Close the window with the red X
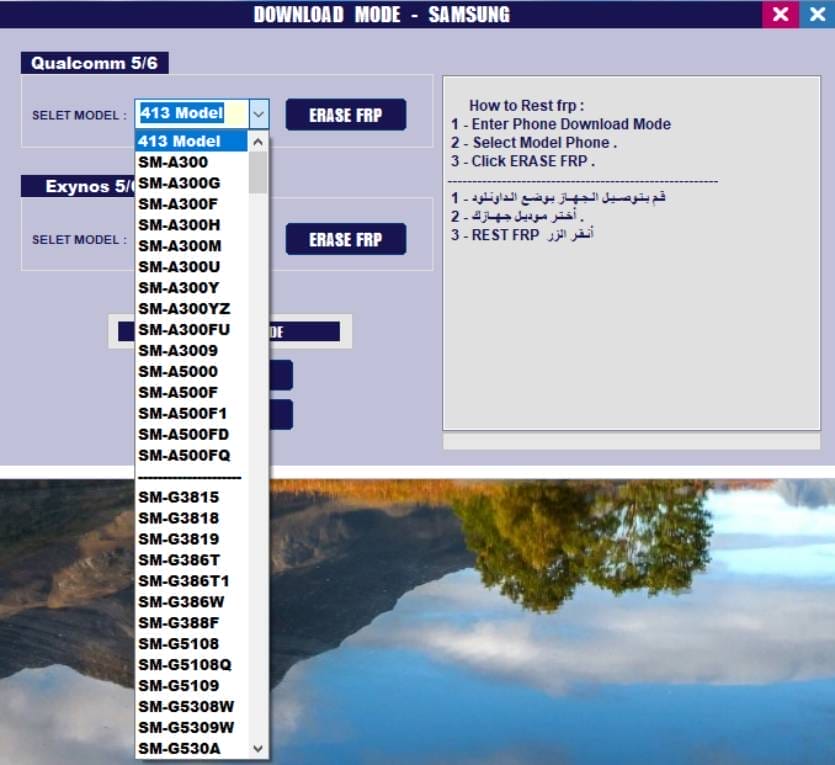 click(x=781, y=14)
